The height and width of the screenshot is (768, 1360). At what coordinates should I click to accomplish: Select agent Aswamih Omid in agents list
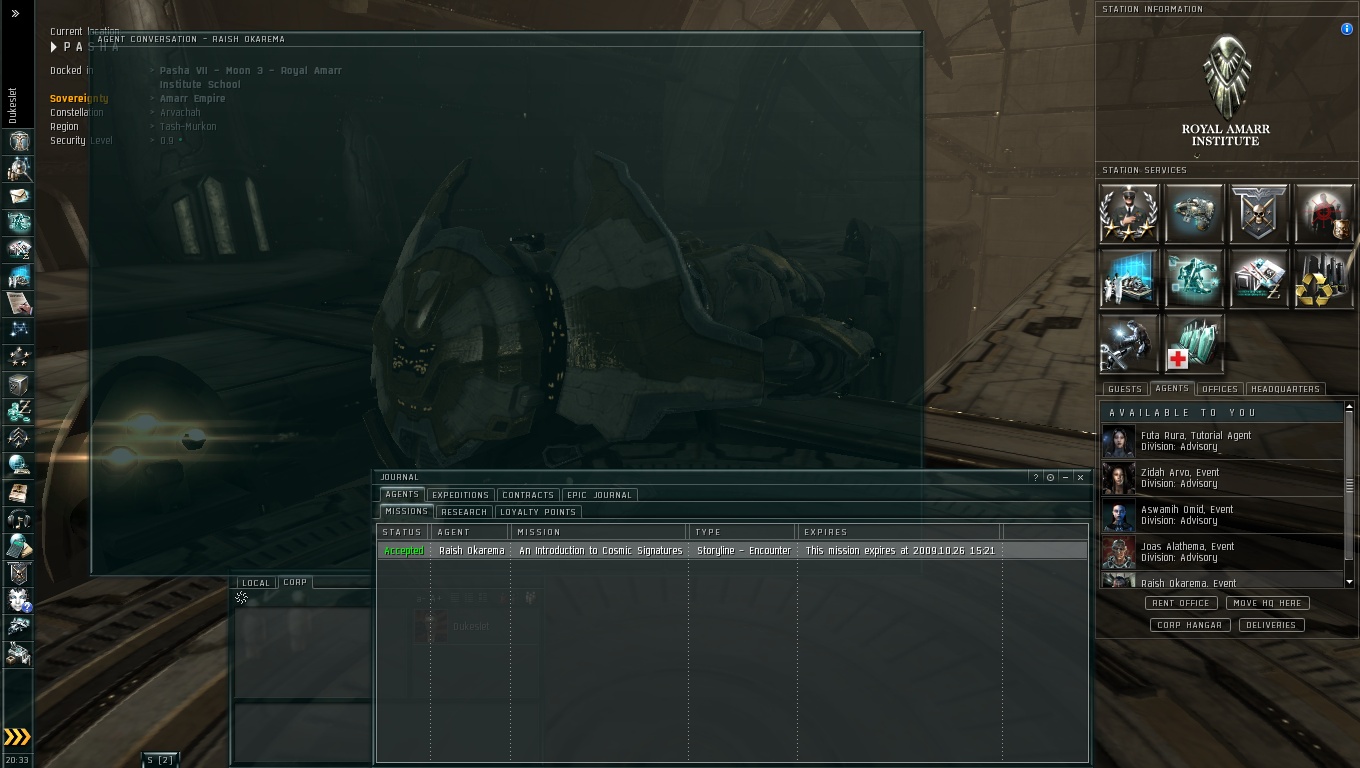coord(1222,515)
